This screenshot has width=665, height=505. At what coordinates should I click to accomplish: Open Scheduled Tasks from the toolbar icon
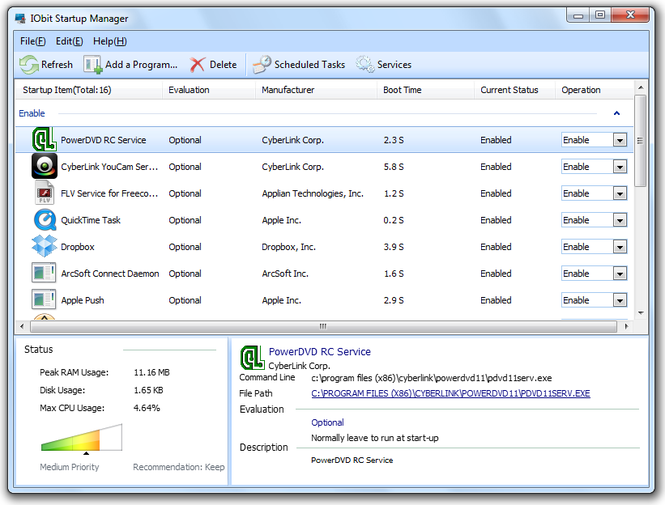click(262, 65)
